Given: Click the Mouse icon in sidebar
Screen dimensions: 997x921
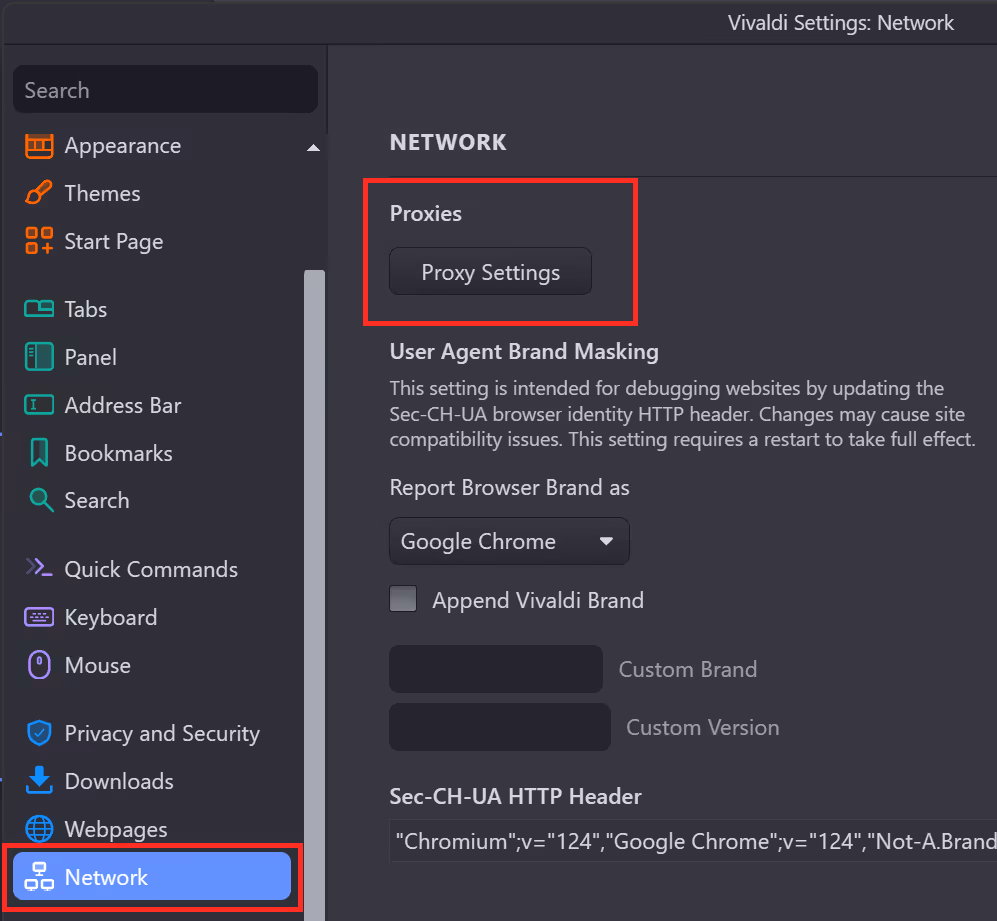Looking at the screenshot, I should [39, 665].
